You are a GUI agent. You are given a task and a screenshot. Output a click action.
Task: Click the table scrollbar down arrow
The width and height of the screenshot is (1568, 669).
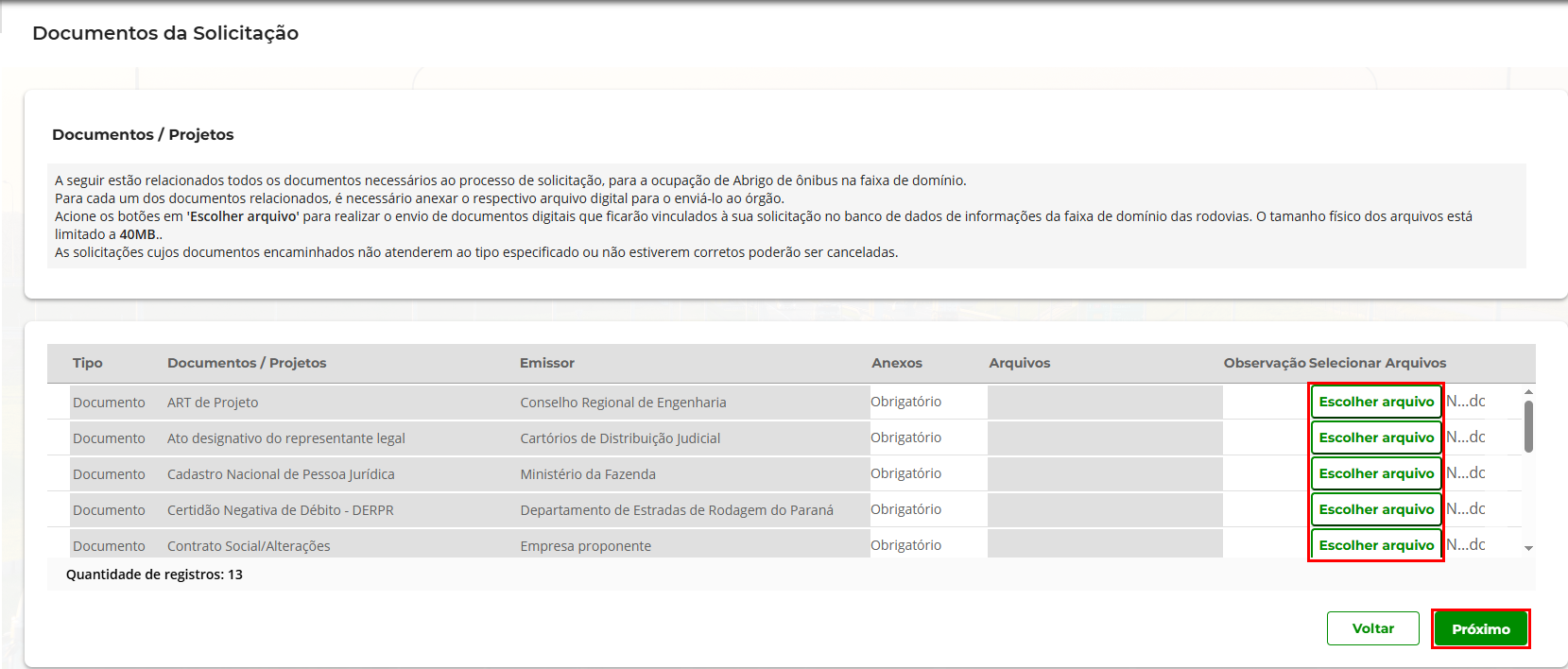(1528, 548)
